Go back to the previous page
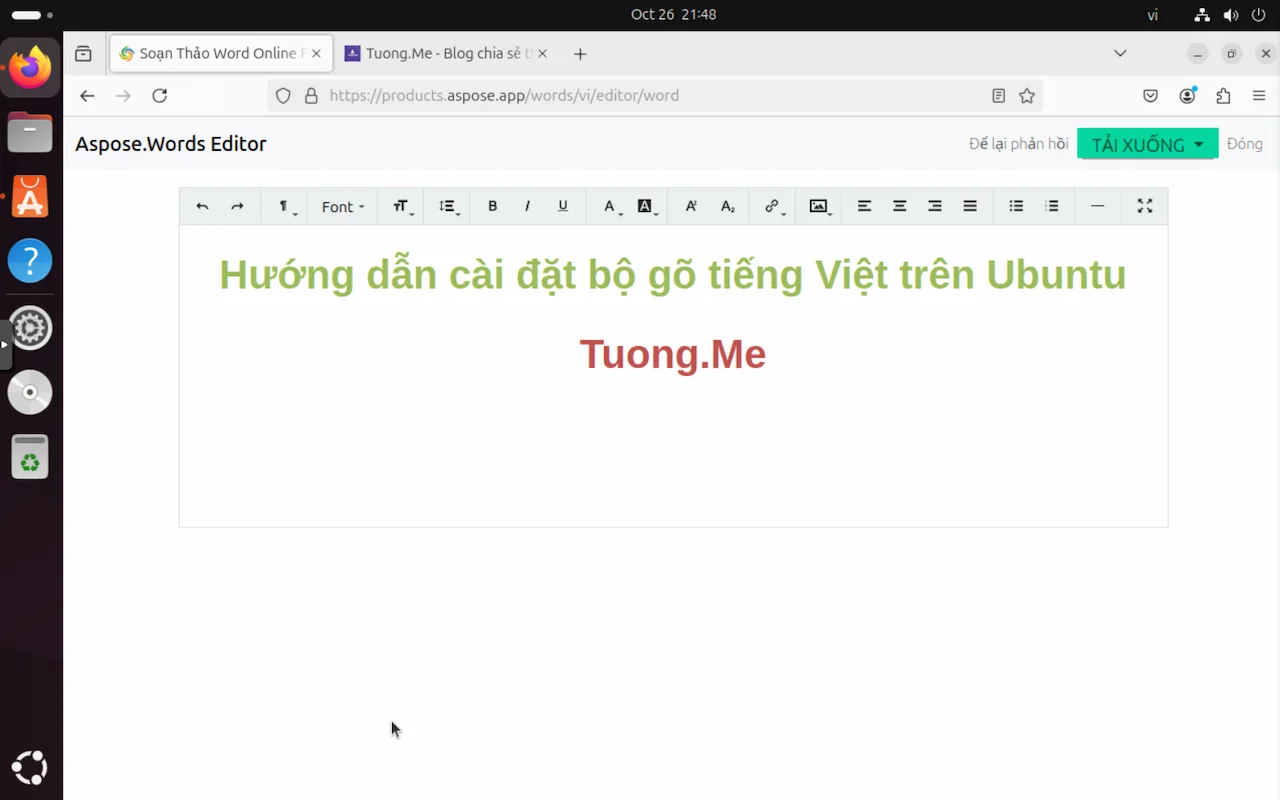 (x=87, y=96)
